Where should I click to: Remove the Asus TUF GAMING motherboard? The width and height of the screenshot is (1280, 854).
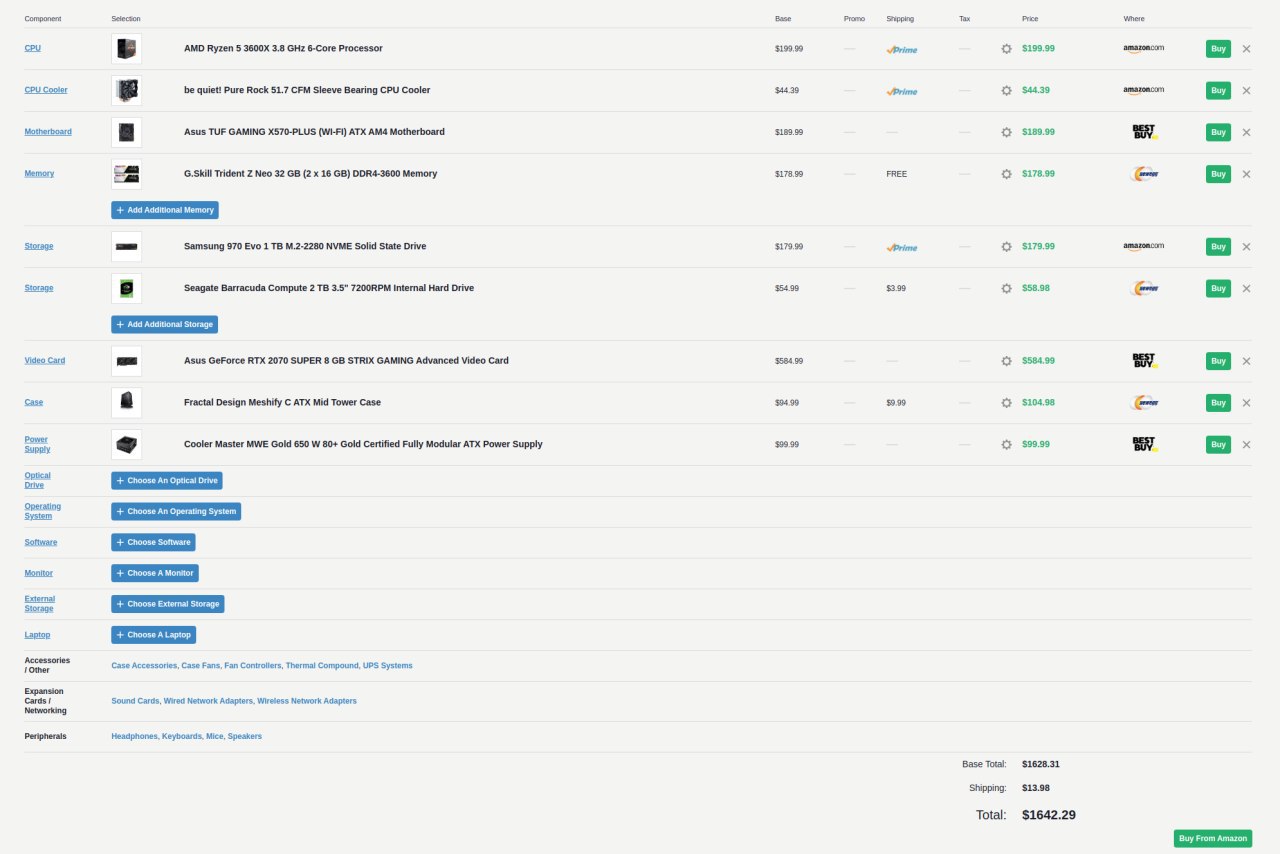click(x=1246, y=132)
